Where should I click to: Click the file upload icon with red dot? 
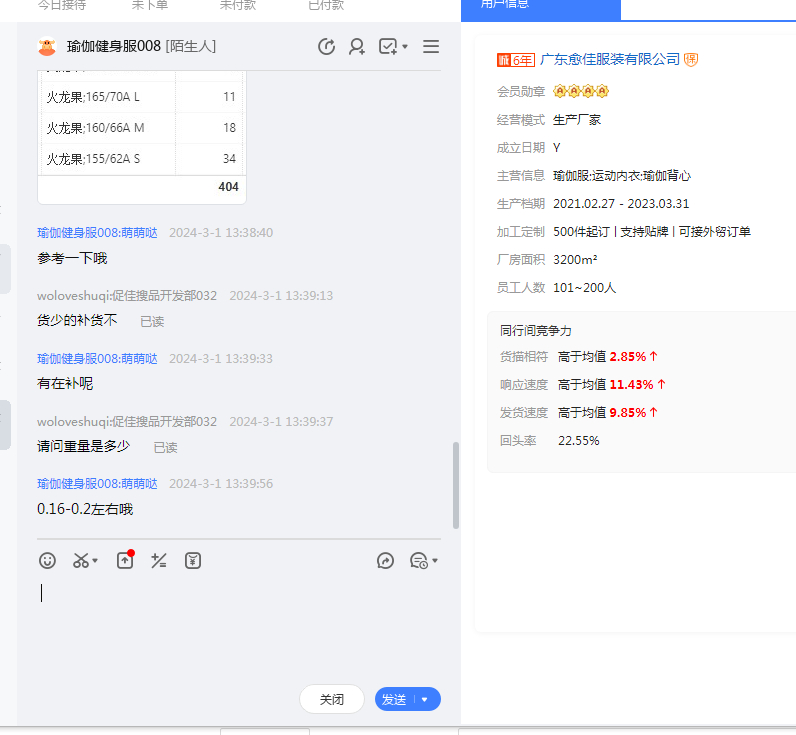[x=125, y=561]
